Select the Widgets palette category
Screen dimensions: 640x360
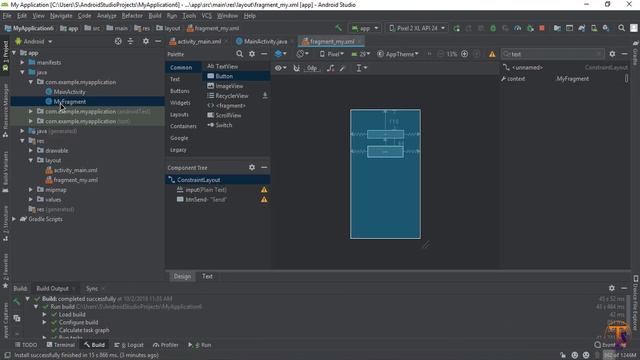[180, 103]
